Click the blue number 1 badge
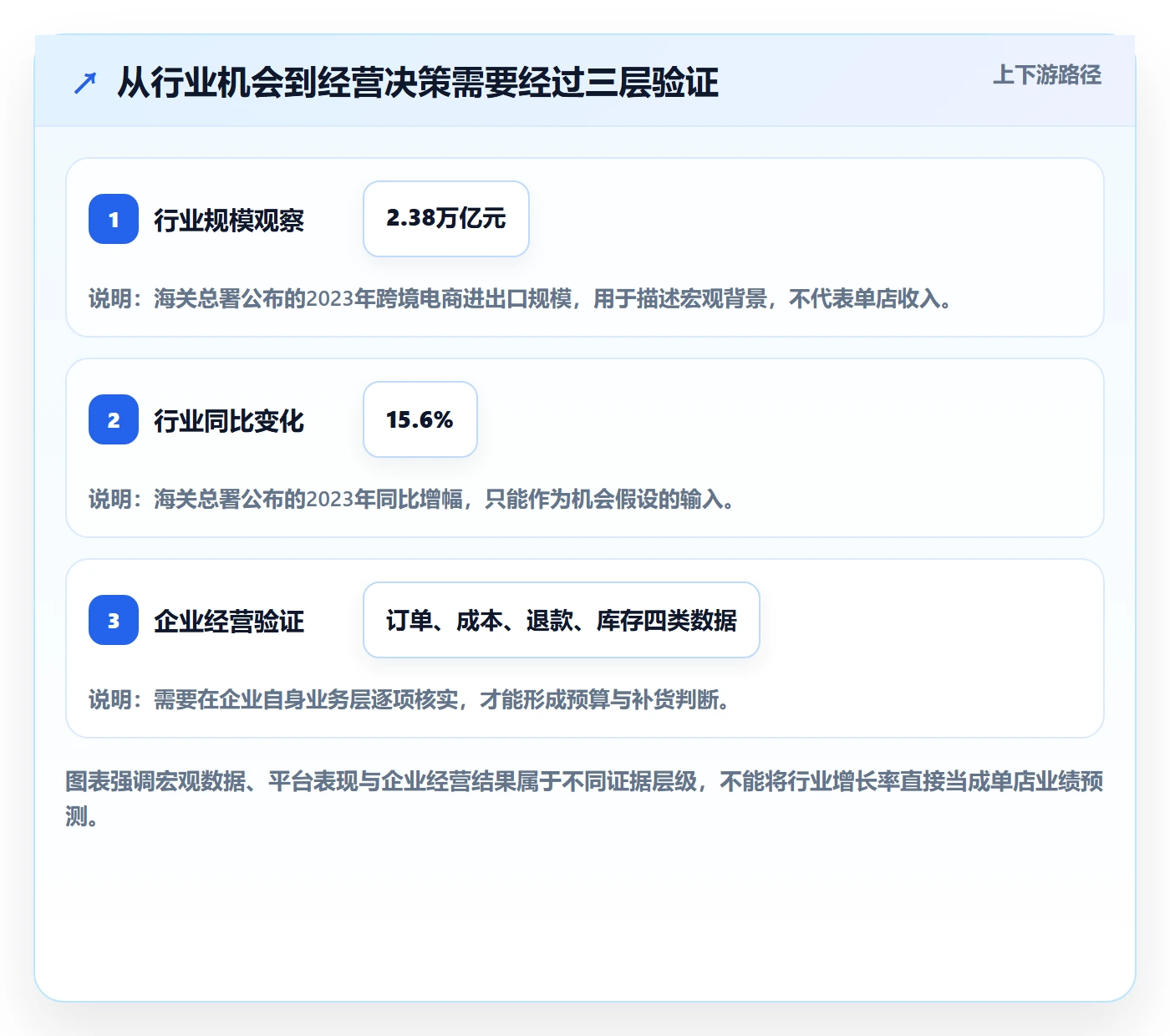The height and width of the screenshot is (1036, 1170). (x=114, y=219)
